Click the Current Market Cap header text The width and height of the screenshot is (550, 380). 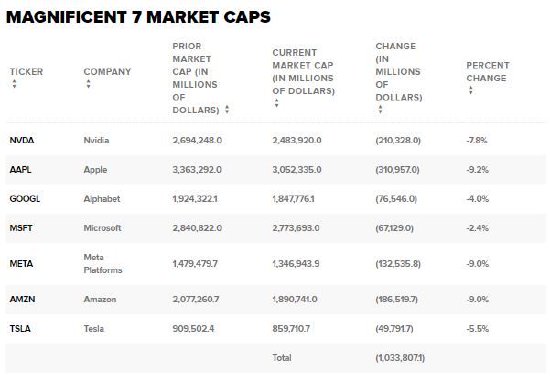click(x=303, y=72)
